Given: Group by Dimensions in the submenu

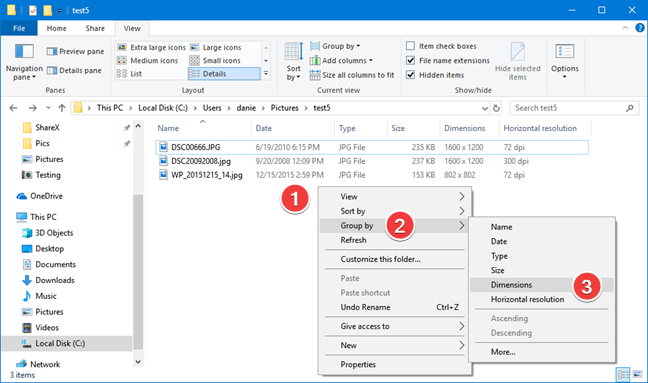Looking at the screenshot, I should click(x=542, y=285).
